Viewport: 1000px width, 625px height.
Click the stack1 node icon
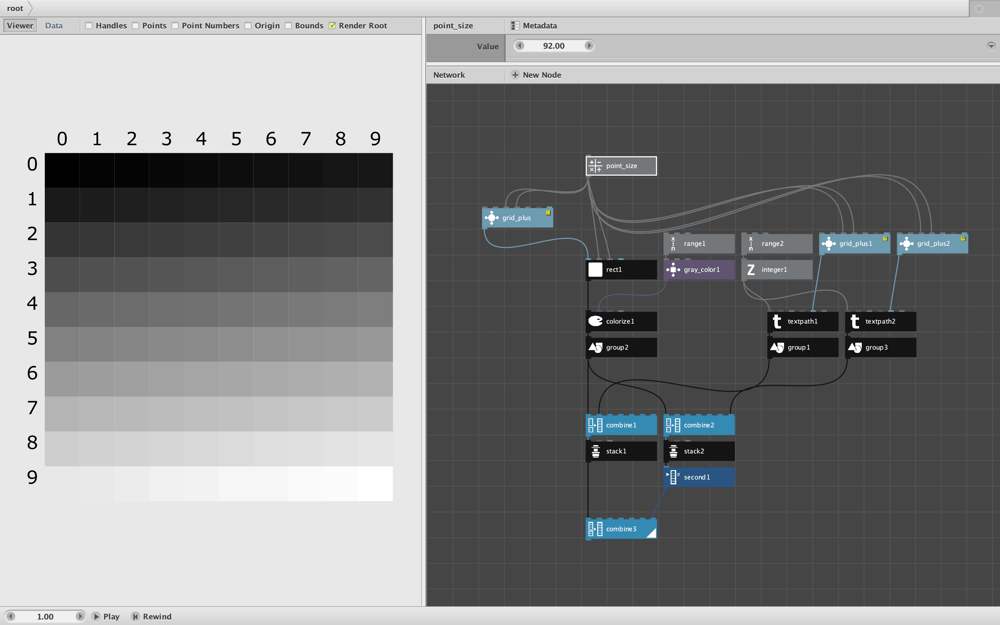point(595,452)
